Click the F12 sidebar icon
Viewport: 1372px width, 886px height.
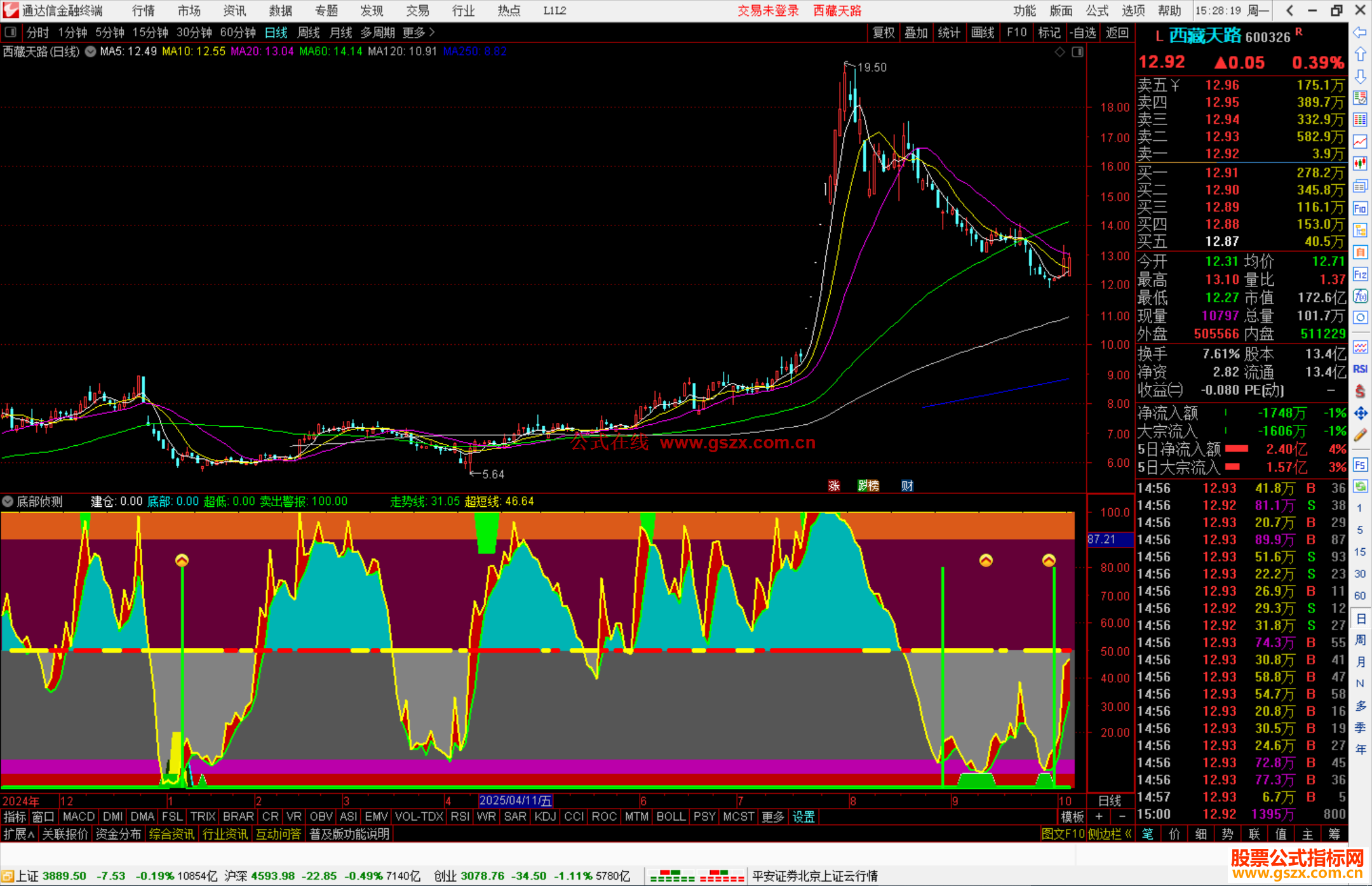(x=1360, y=274)
